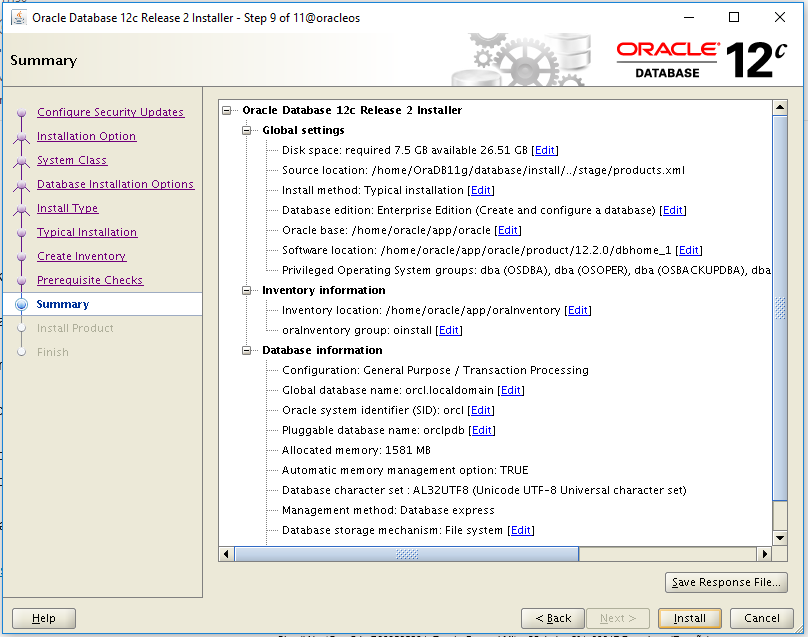Click the horizontal scrollbar thumb
808x637 pixels.
pyautogui.click(x=407, y=554)
